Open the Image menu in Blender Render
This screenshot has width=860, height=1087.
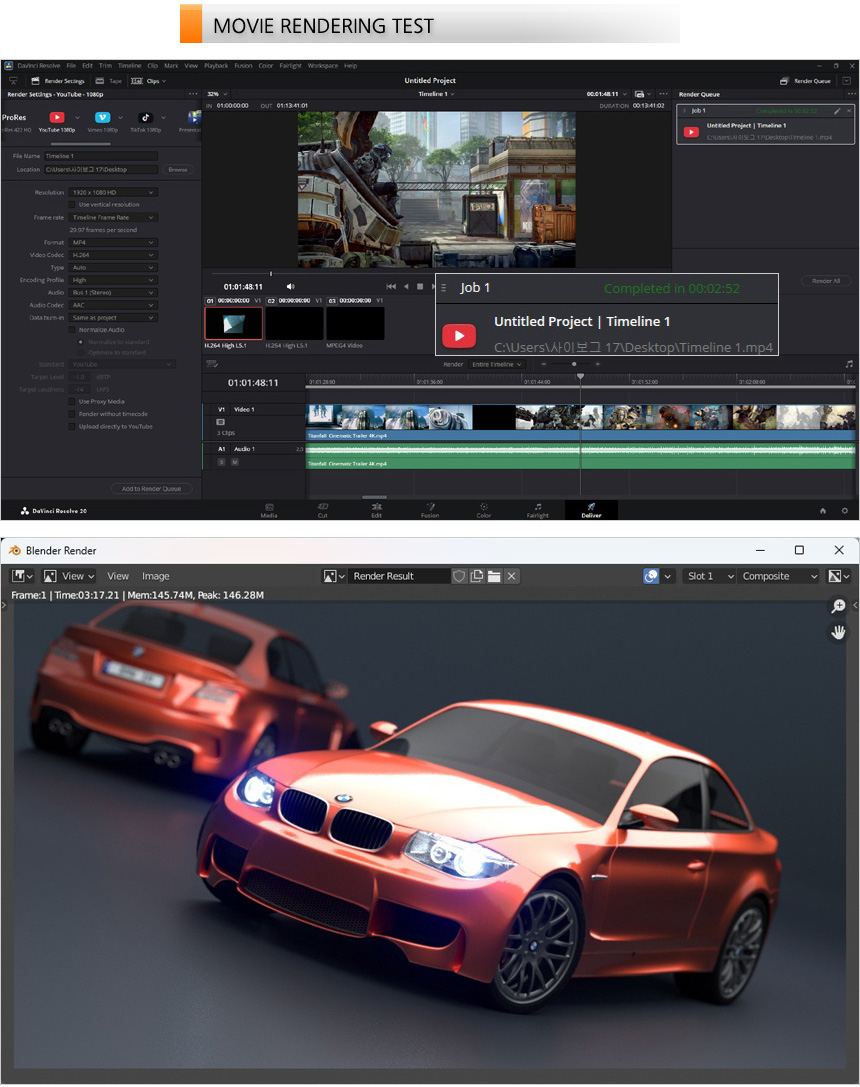(155, 576)
